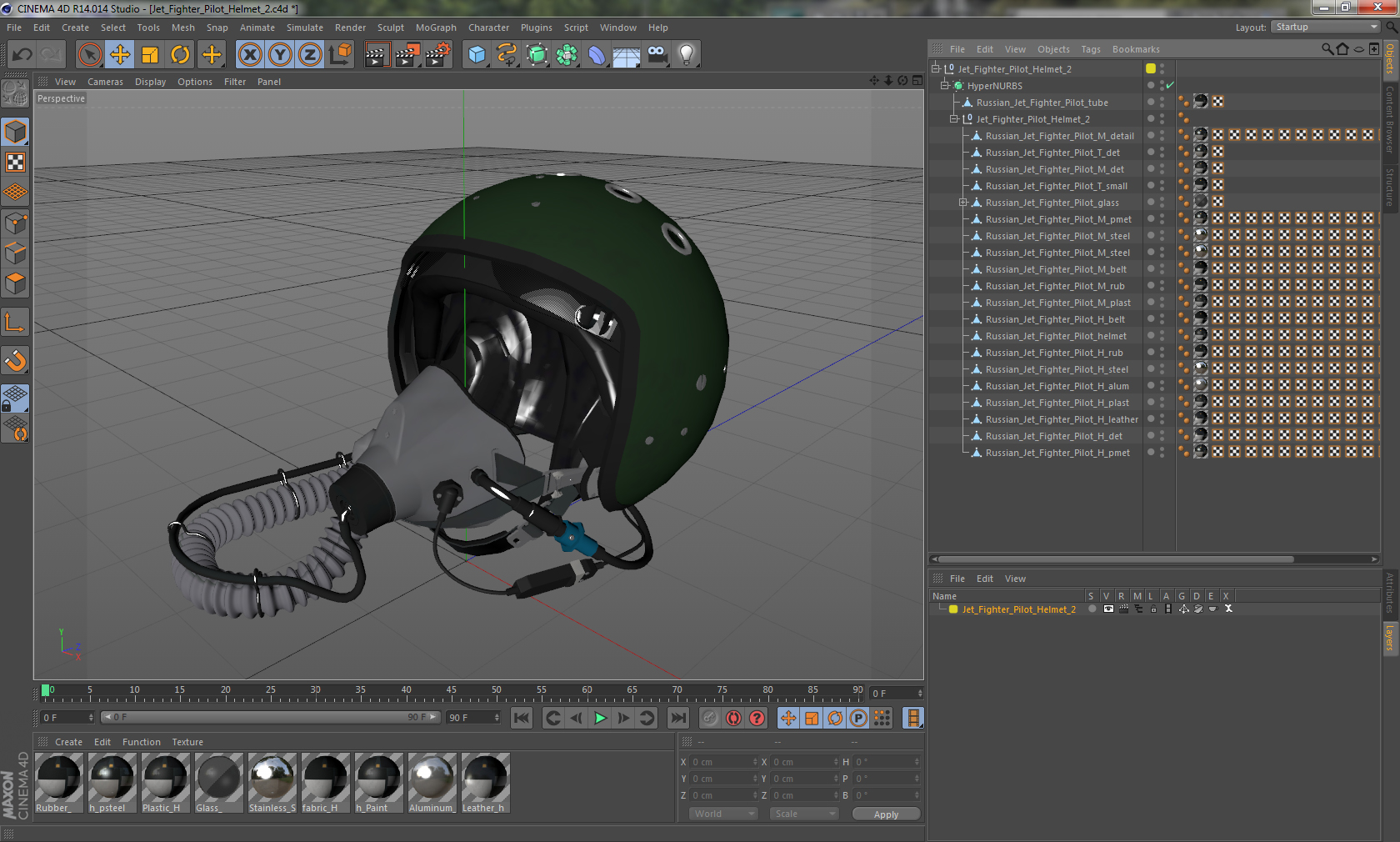The height and width of the screenshot is (842, 1400).
Task: Open the Sculpt menu
Action: tap(391, 28)
